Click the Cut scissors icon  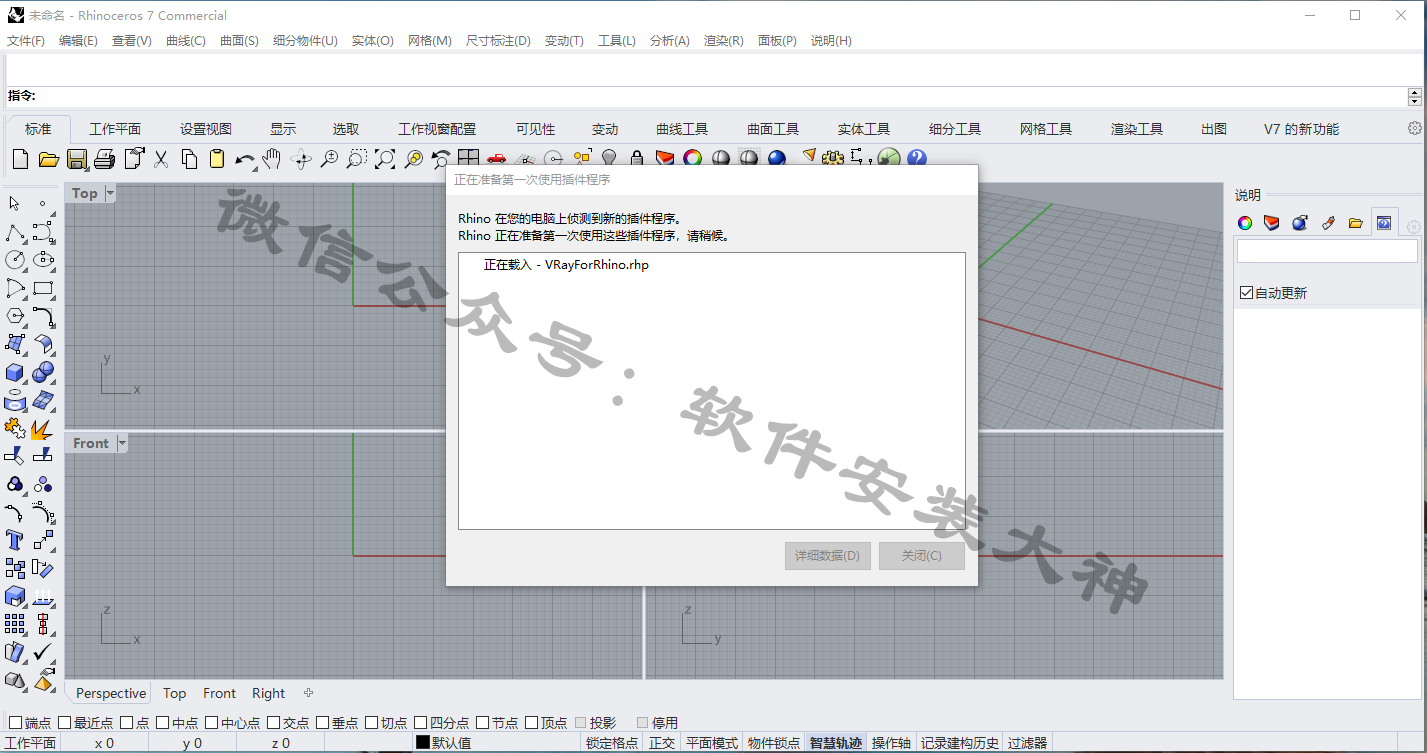point(161,159)
